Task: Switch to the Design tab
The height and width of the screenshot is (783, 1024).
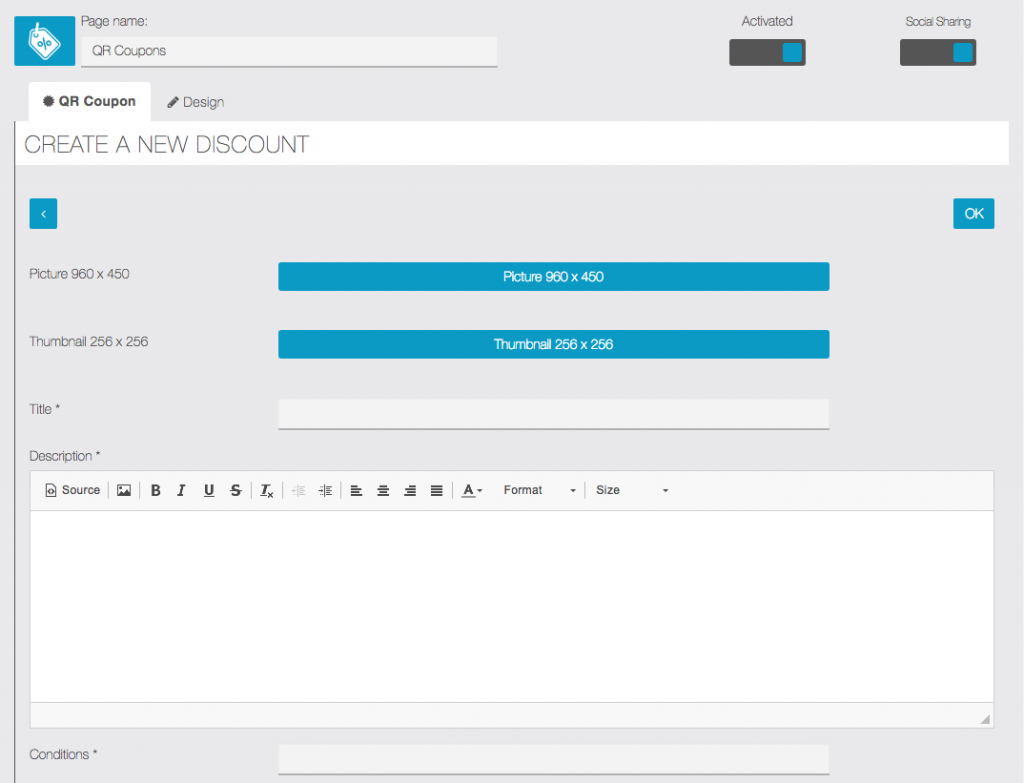Action: tap(195, 102)
